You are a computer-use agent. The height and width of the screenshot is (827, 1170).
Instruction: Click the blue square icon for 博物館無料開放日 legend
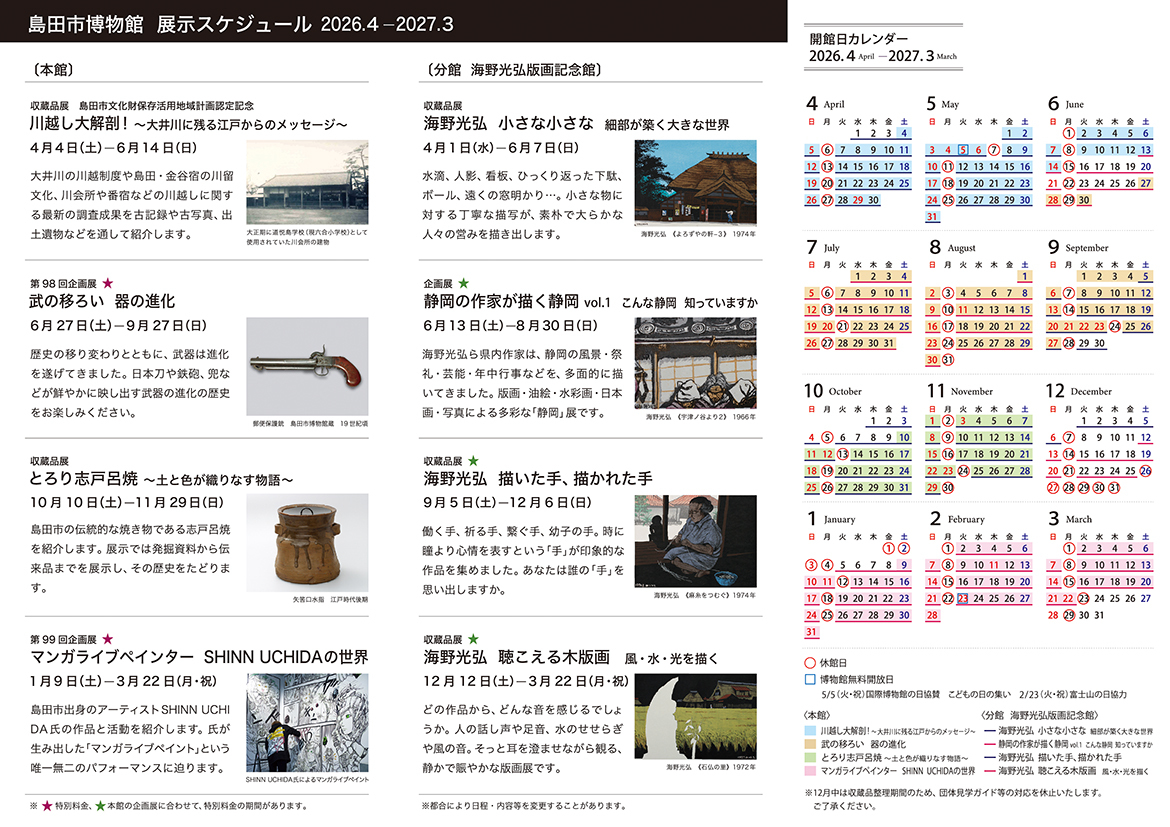point(810,679)
